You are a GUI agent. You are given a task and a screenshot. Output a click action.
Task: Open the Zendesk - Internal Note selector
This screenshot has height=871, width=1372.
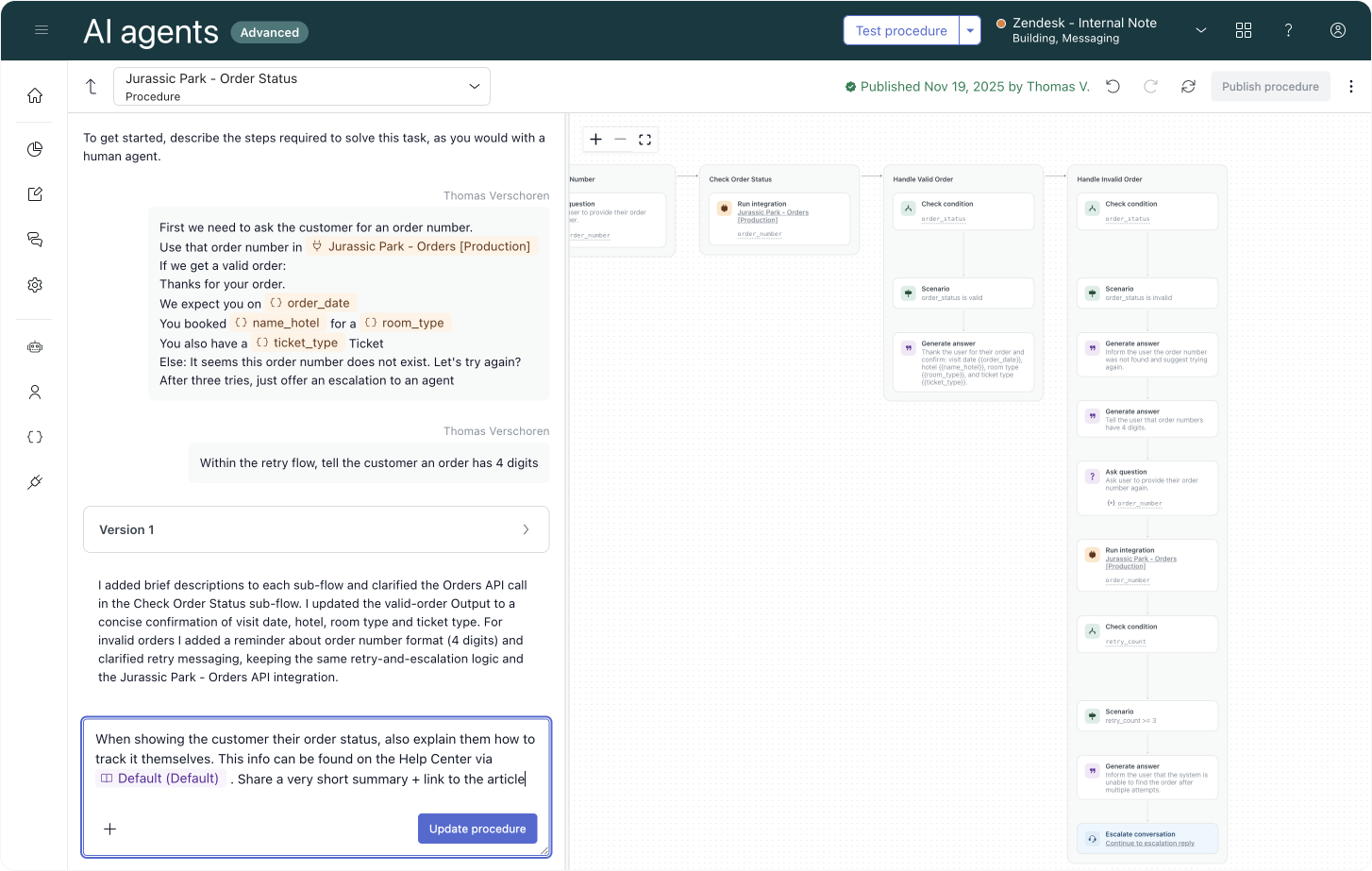(x=1101, y=31)
